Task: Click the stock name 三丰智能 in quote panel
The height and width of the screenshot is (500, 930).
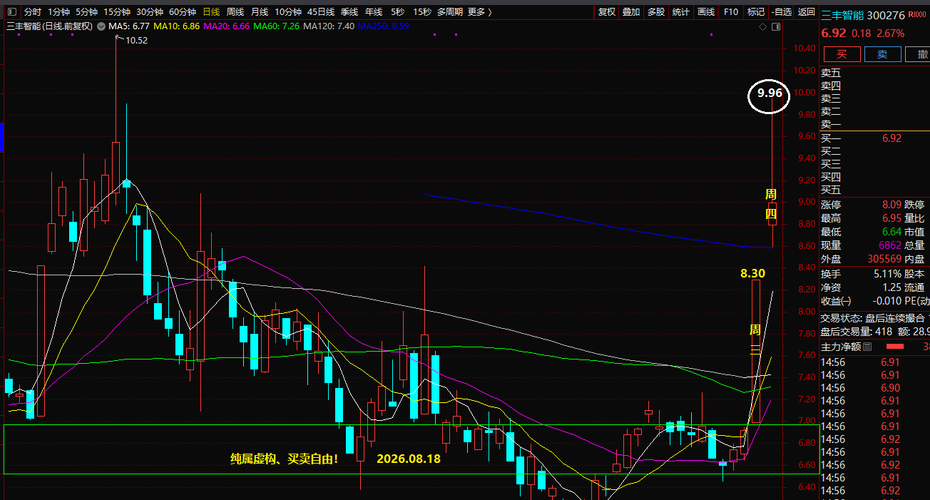Action: point(842,15)
